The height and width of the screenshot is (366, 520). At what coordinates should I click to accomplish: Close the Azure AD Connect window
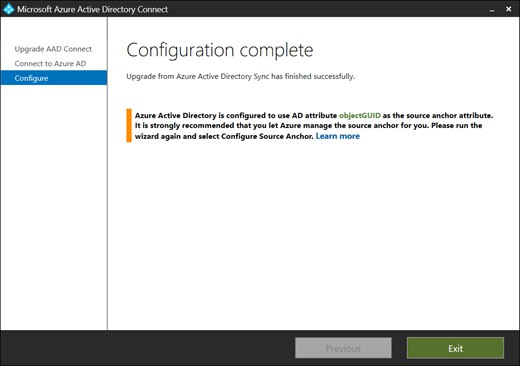tap(509, 9)
